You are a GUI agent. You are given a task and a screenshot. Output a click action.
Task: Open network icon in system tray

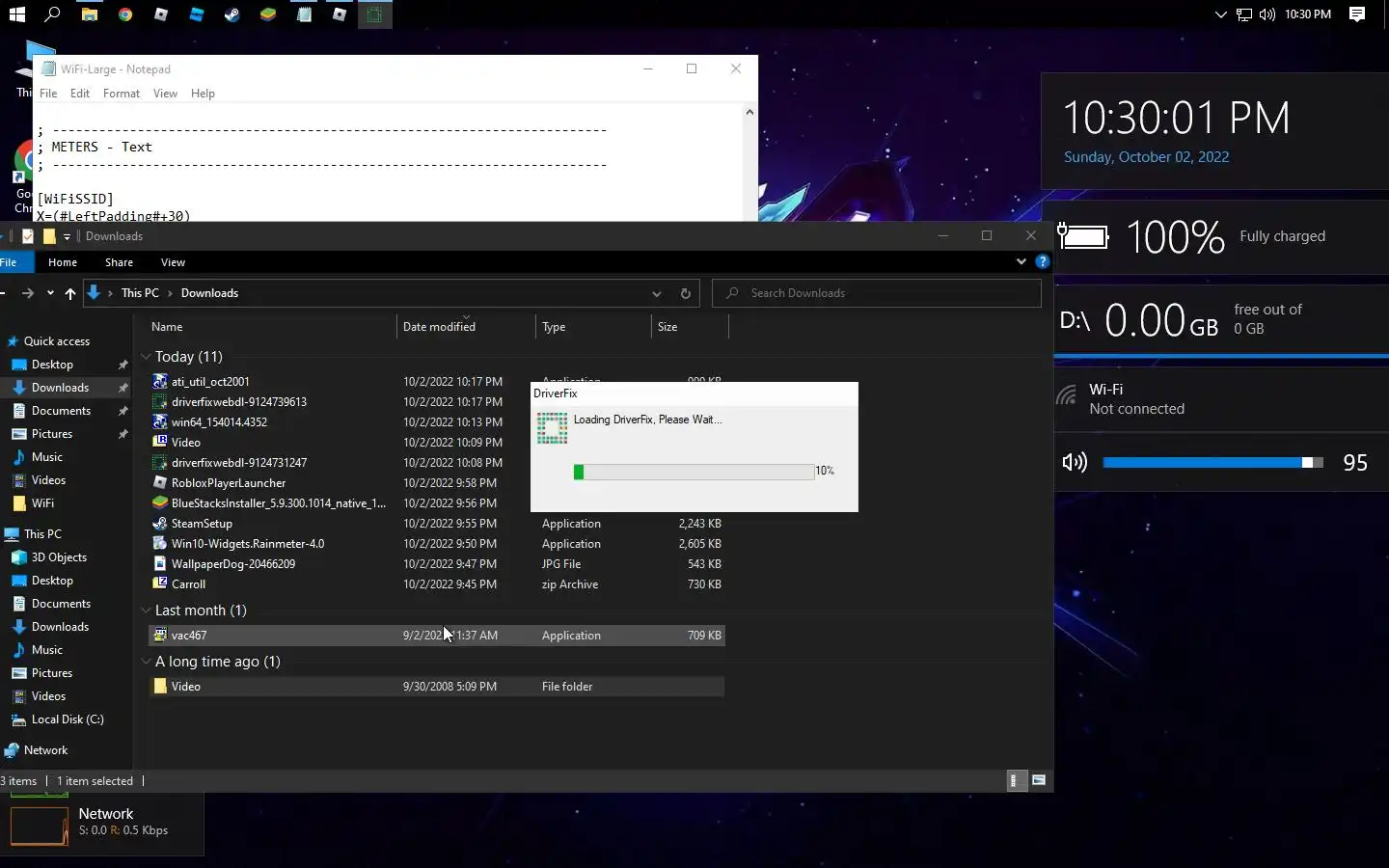[1244, 14]
